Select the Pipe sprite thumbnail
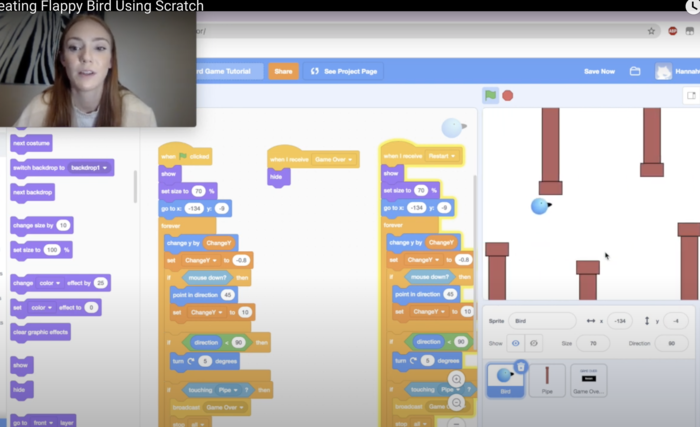This screenshot has width=700, height=427. click(547, 380)
